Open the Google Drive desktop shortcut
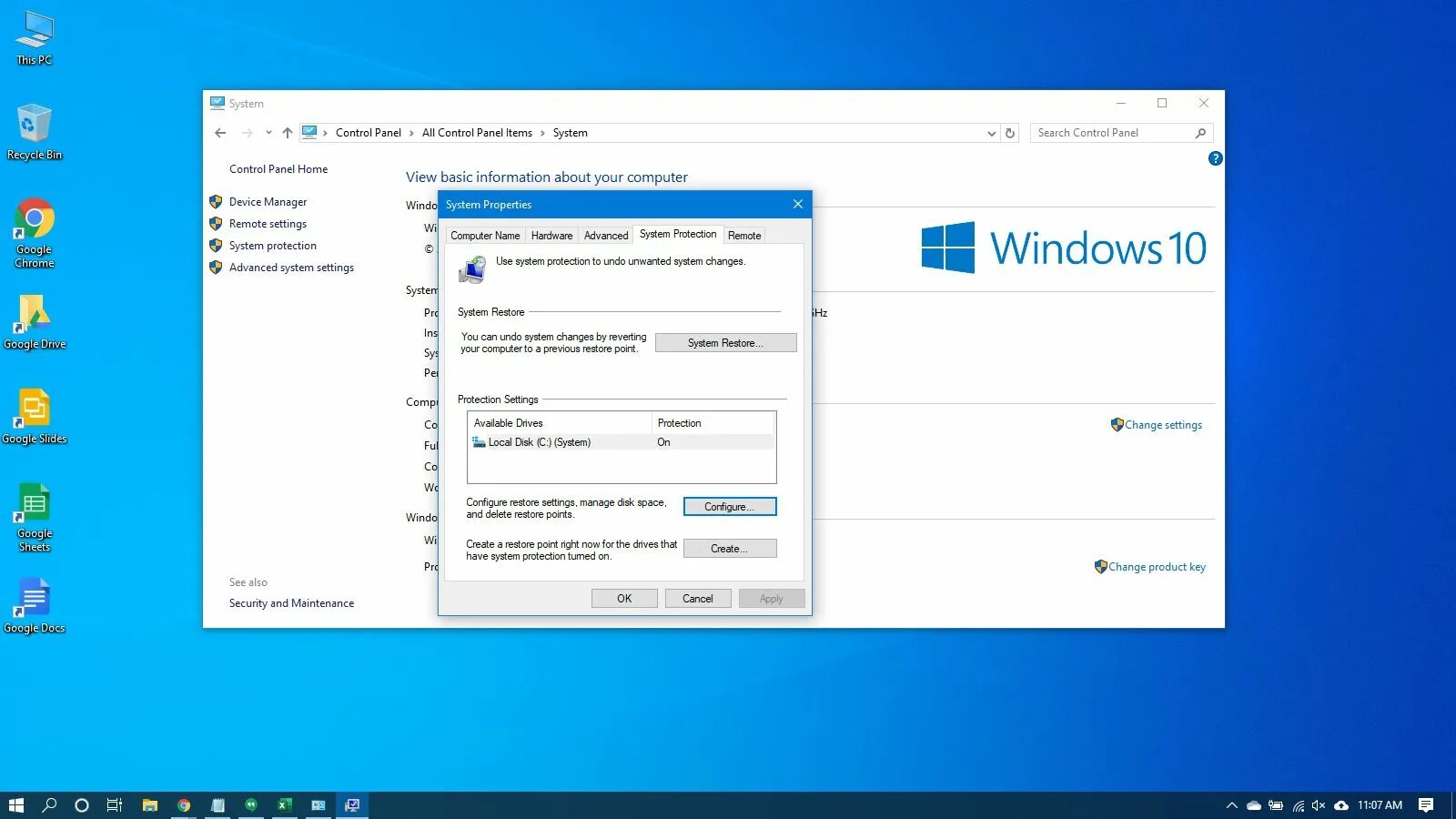The width and height of the screenshot is (1456, 819). coord(35,322)
